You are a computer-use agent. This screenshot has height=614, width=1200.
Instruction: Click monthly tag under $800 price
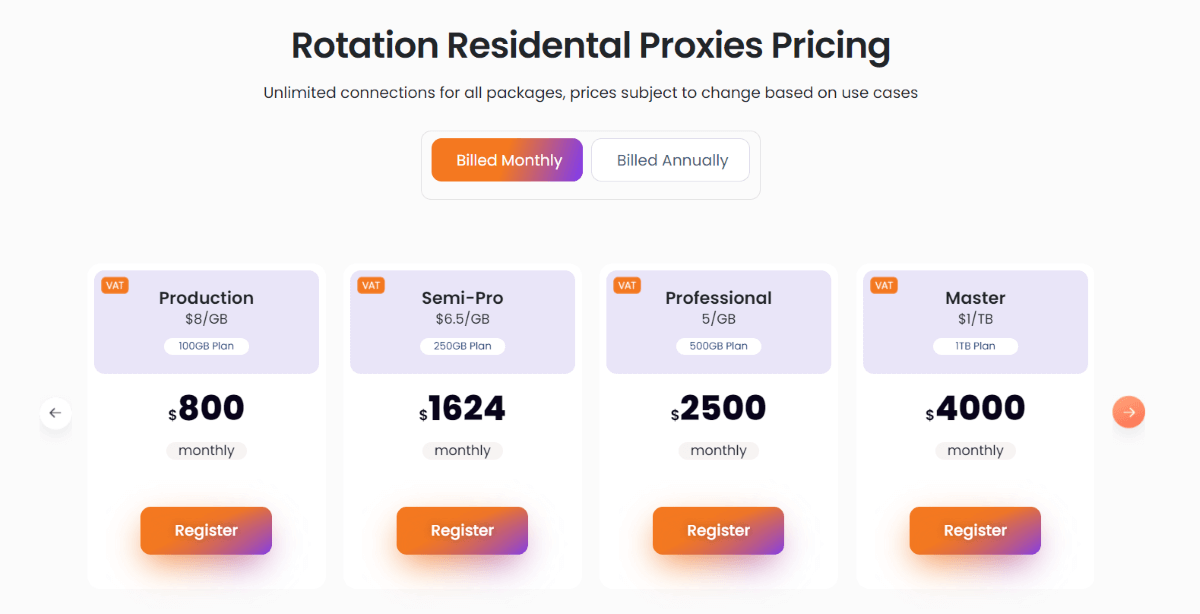[x=206, y=451]
